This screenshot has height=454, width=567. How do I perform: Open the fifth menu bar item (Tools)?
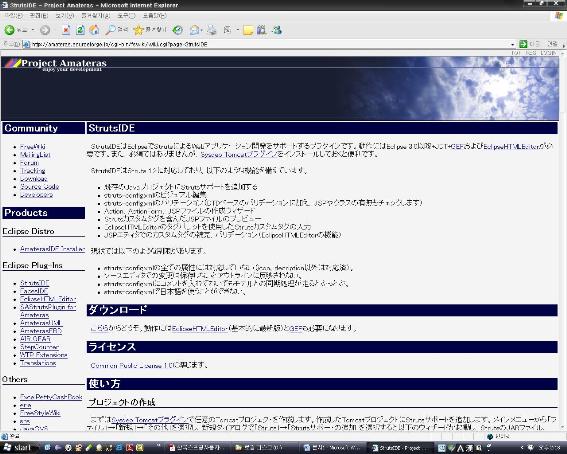click(126, 16)
